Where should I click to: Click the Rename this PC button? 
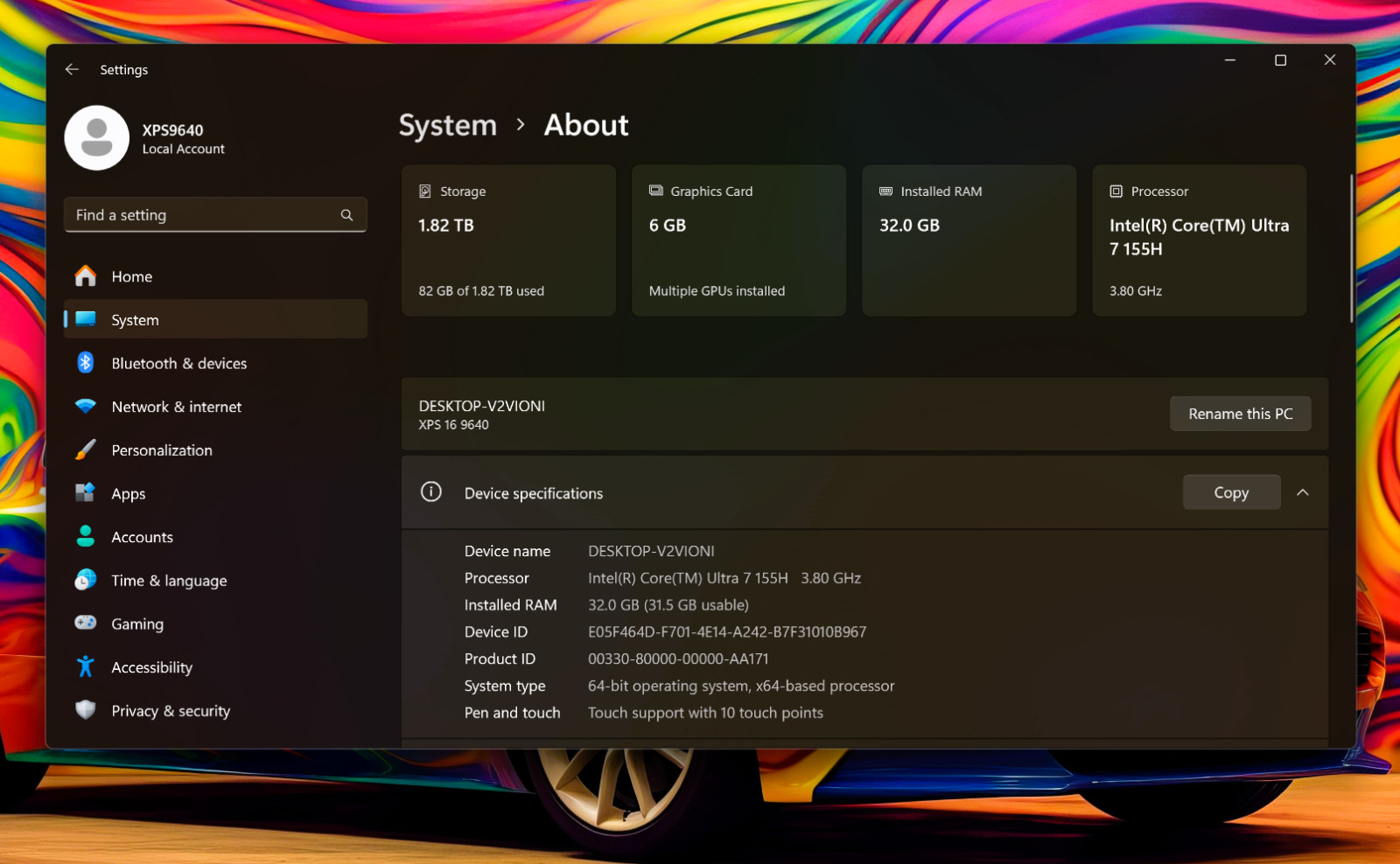pyautogui.click(x=1240, y=414)
